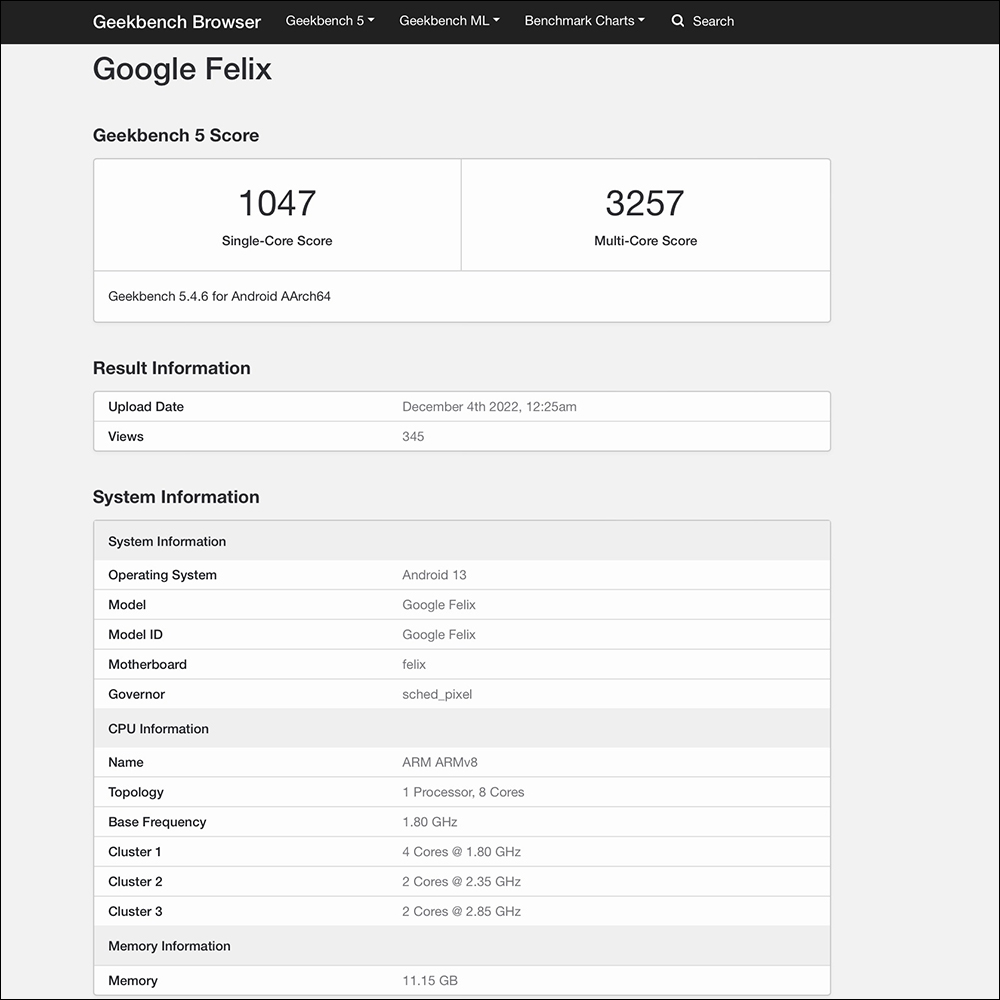The image size is (1000, 1000).
Task: Select the single-core score 1047
Action: (277, 203)
